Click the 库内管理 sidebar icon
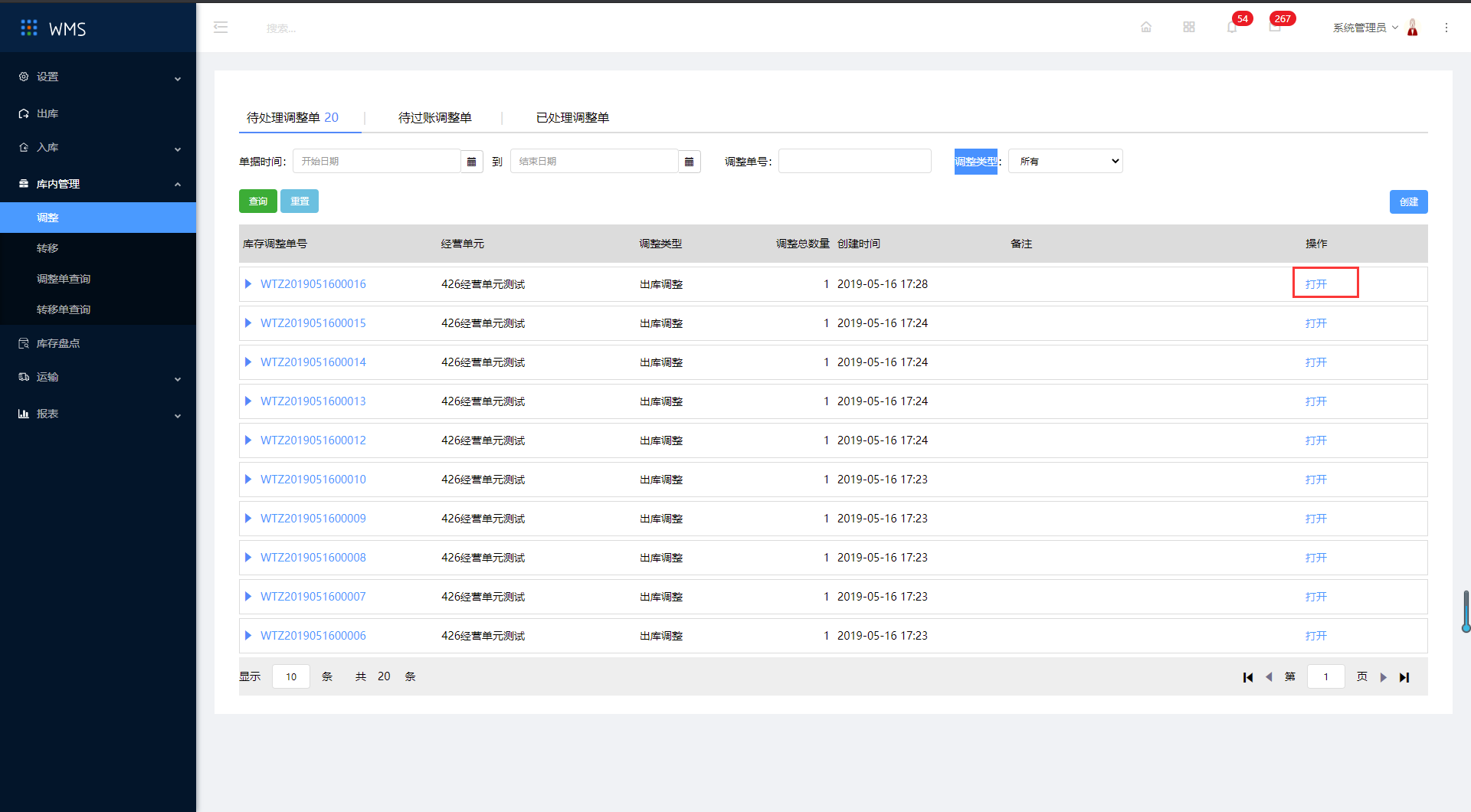Screen dimensions: 1471x812 pyautogui.click(x=24, y=184)
